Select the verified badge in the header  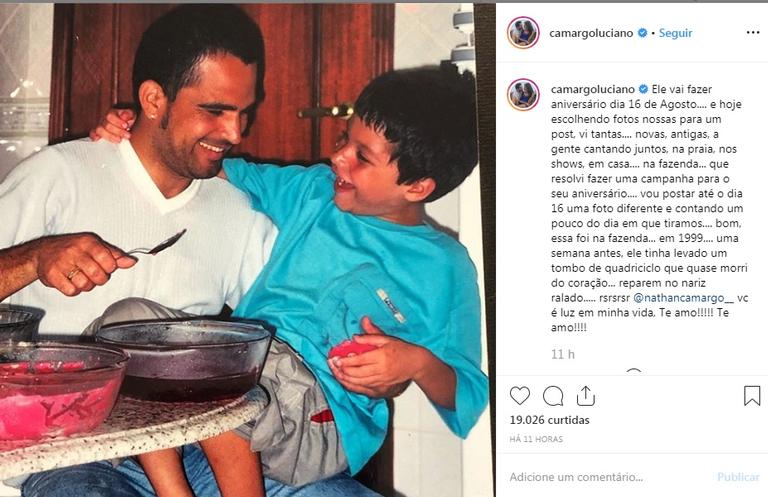click(x=642, y=33)
